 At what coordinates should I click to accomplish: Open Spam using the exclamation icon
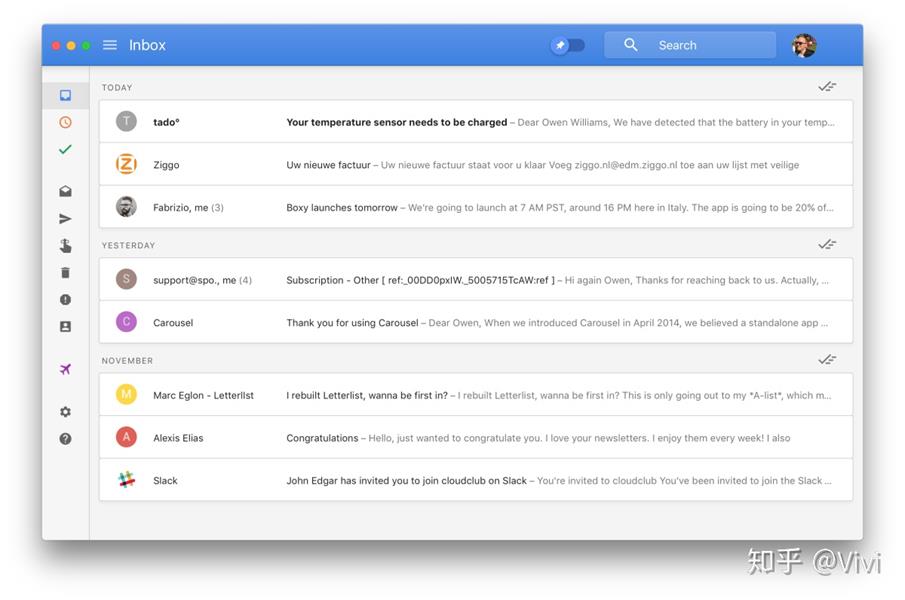[65, 299]
